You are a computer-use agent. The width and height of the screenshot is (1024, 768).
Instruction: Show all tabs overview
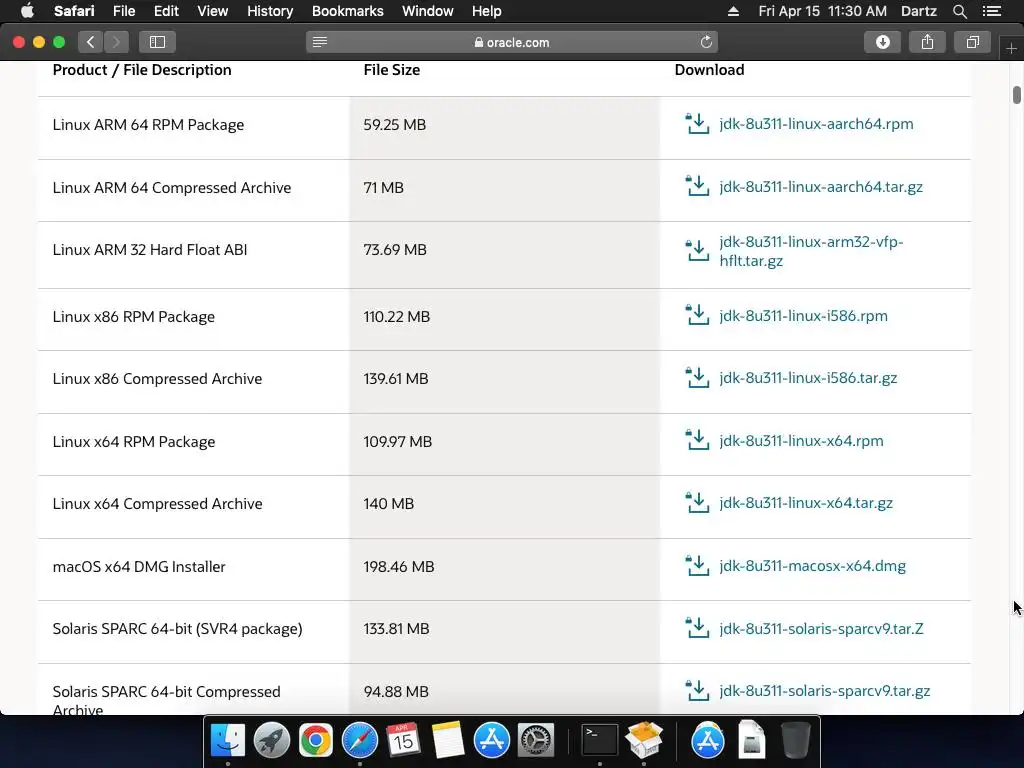point(972,42)
